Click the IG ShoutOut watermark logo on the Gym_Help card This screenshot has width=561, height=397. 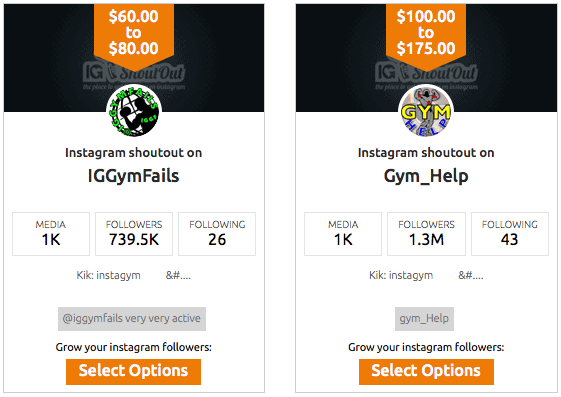tap(426, 76)
